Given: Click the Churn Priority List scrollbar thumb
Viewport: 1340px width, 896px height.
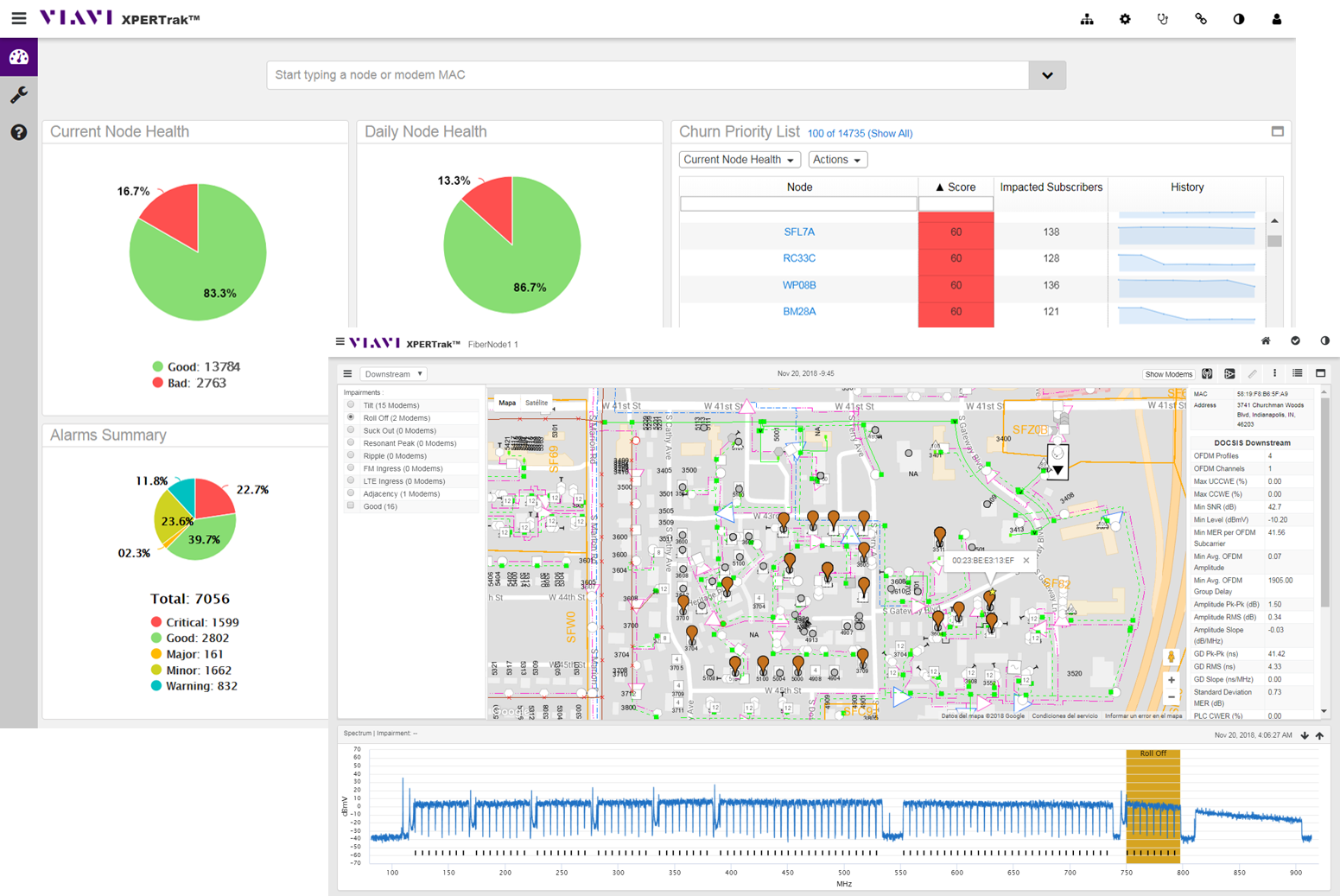Looking at the screenshot, I should point(1274,241).
